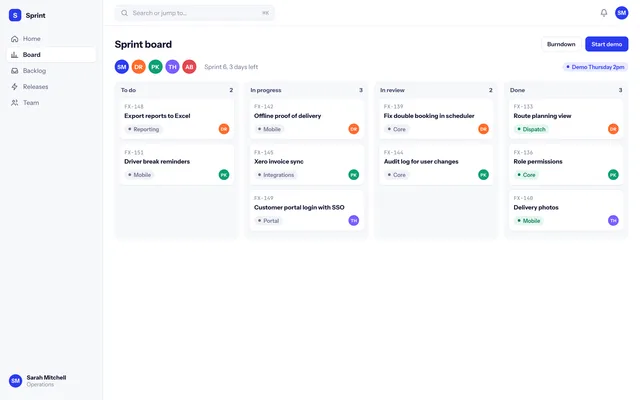Click the Home icon in sidebar

click(x=15, y=39)
